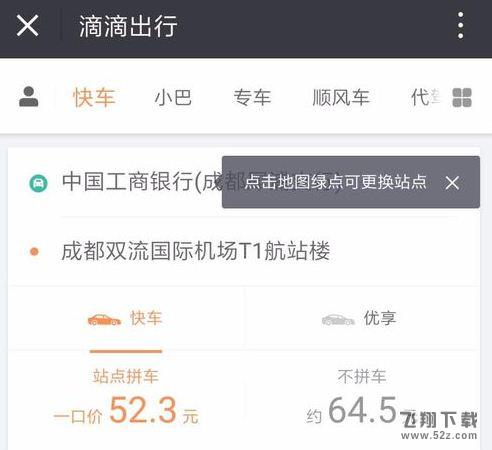Edit destination 成都双流国际机场T1航站楼
The width and height of the screenshot is (492, 450).
[196, 251]
